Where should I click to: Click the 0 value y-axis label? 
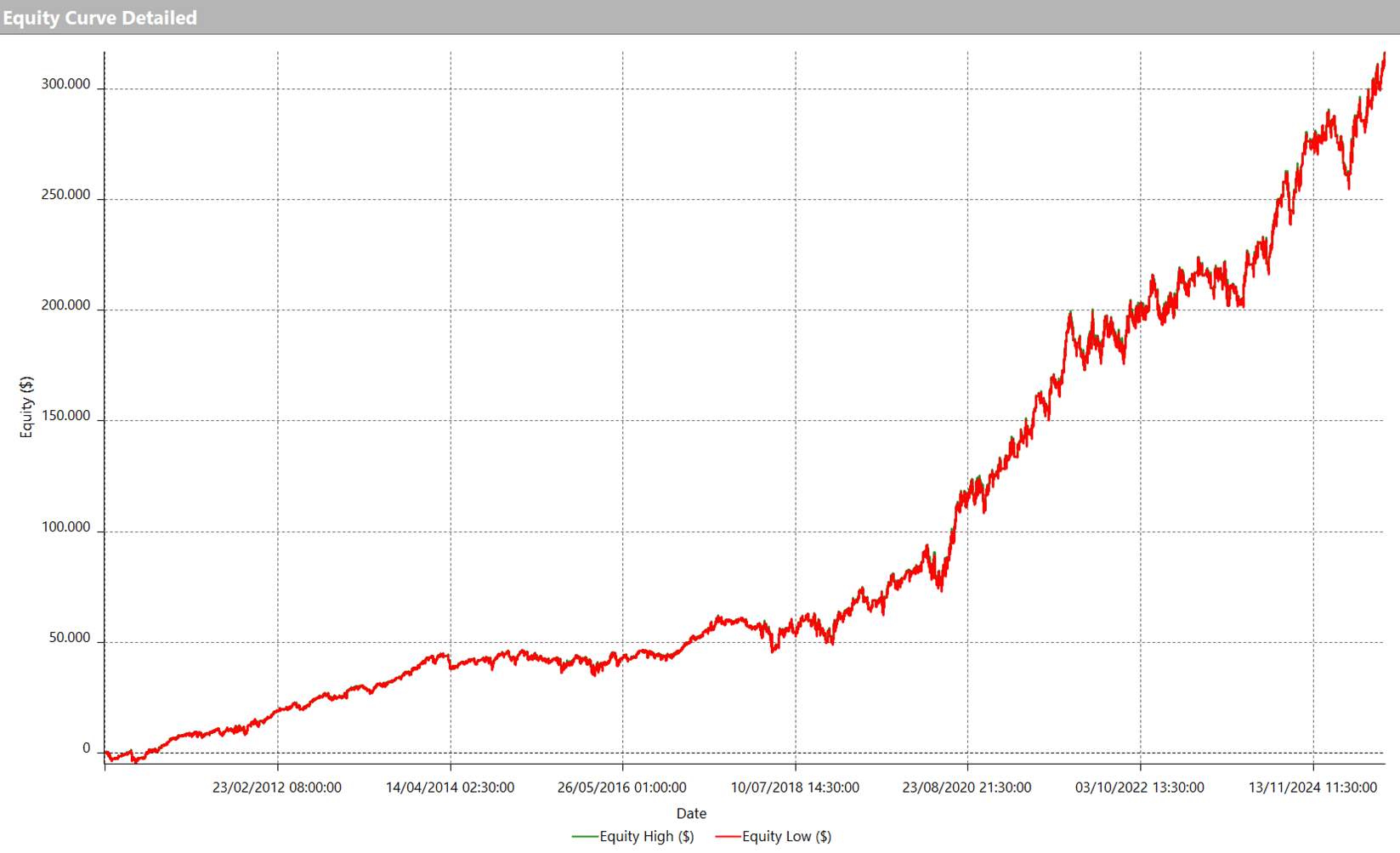(86, 748)
